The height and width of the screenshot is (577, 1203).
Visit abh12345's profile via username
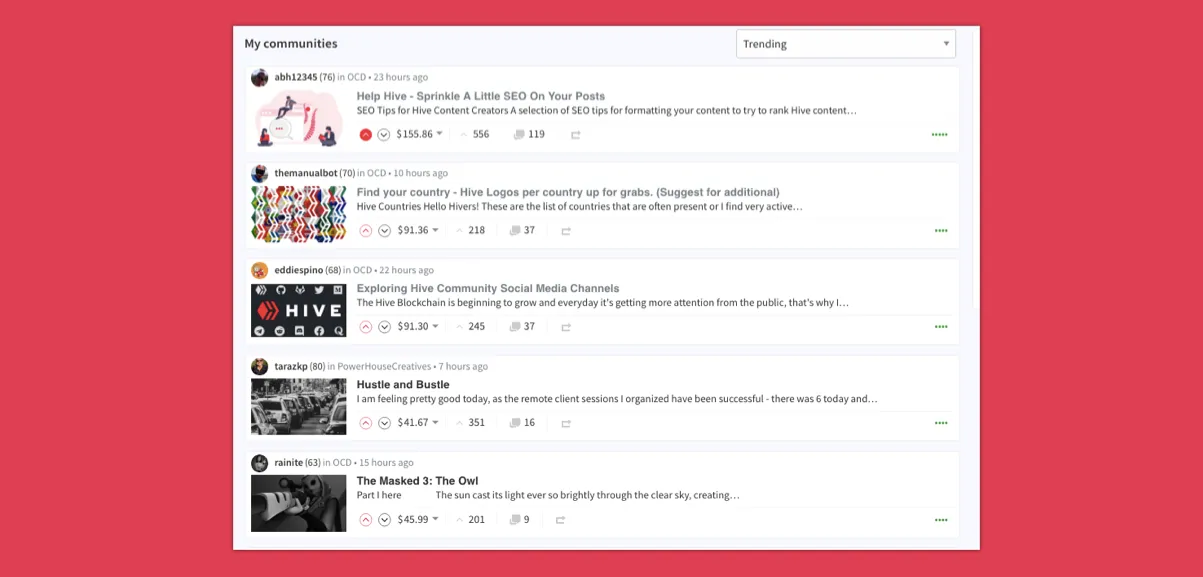[296, 77]
